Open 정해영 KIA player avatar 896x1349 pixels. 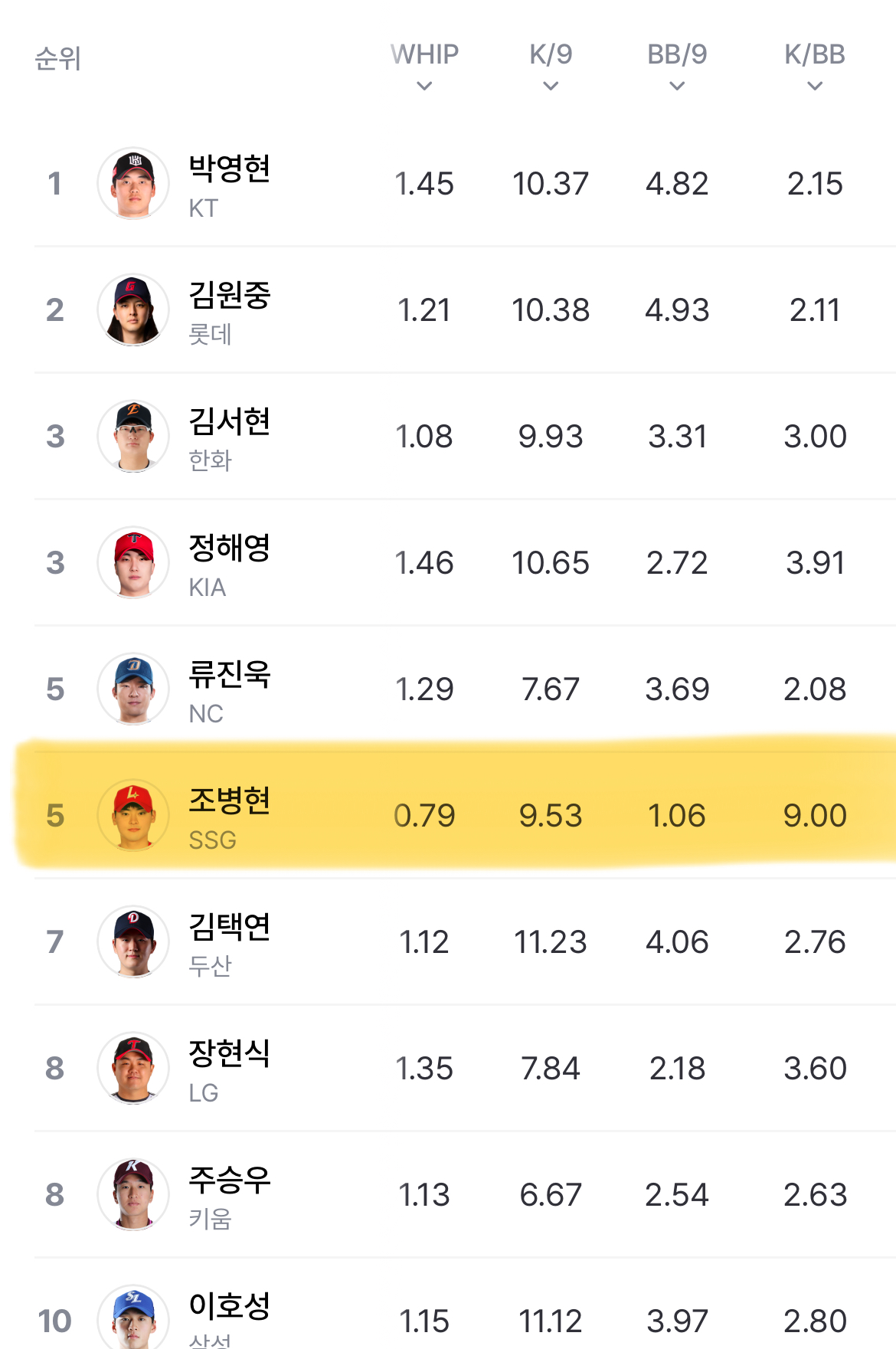pyautogui.click(x=133, y=563)
